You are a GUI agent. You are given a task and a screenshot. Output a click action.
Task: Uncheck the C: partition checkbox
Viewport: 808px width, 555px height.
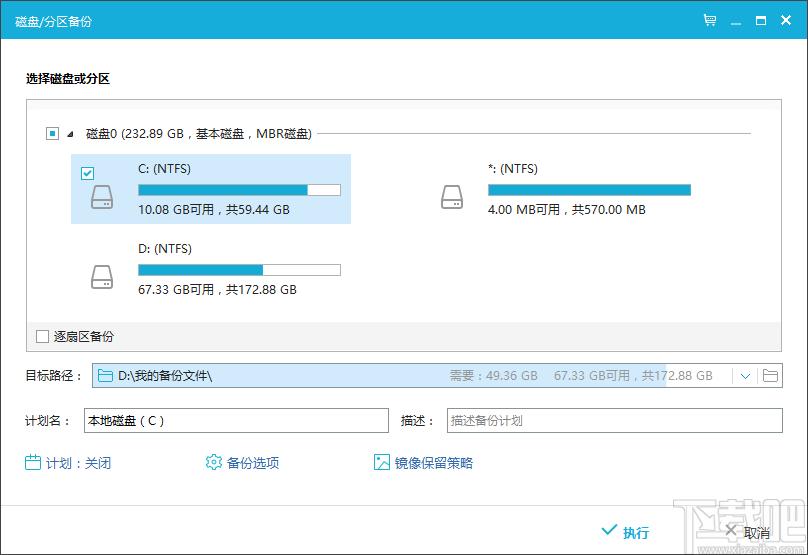point(87,173)
